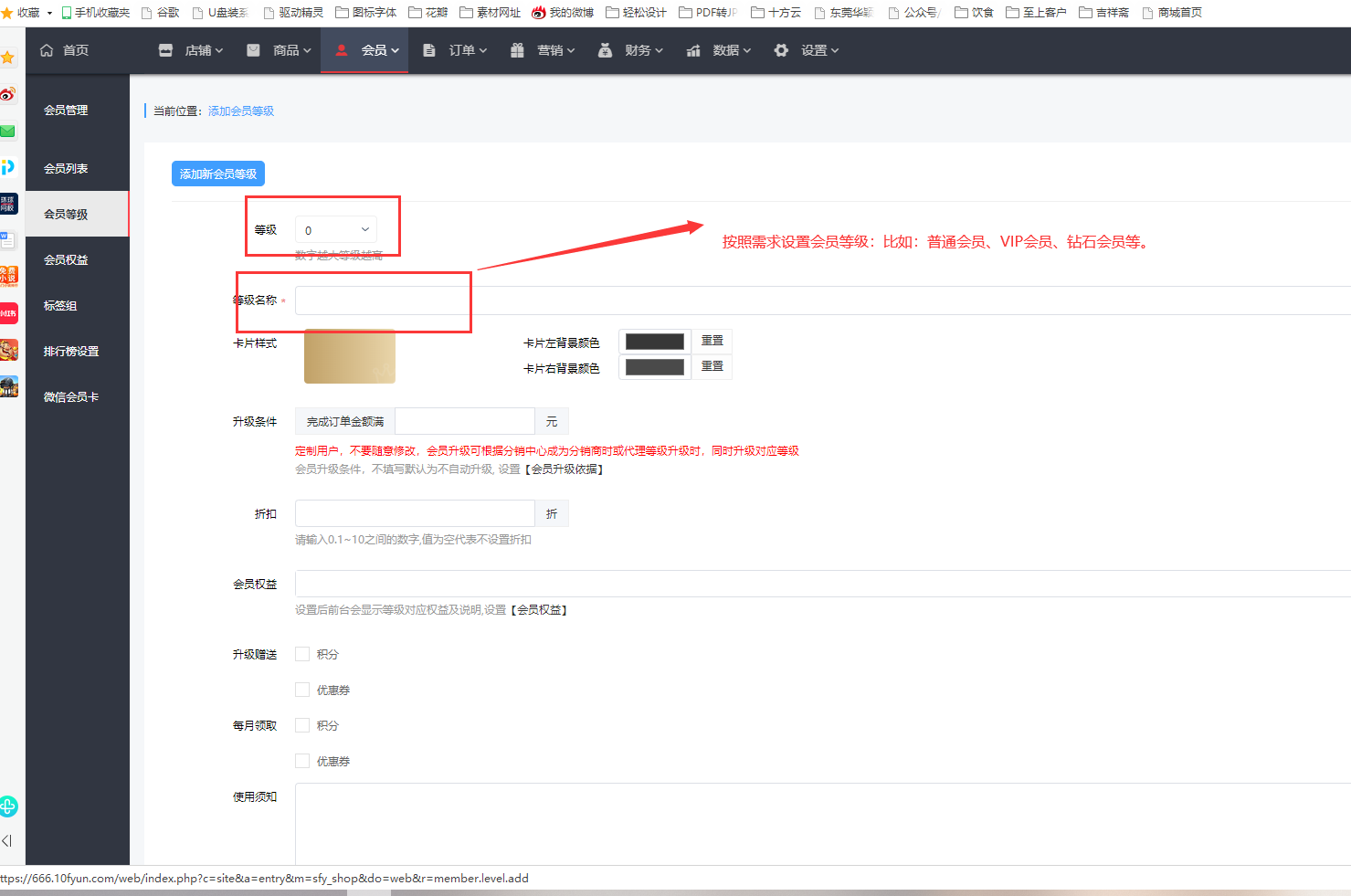Click the blue document sidebar icon
The width and height of the screenshot is (1351, 896).
(x=8, y=240)
